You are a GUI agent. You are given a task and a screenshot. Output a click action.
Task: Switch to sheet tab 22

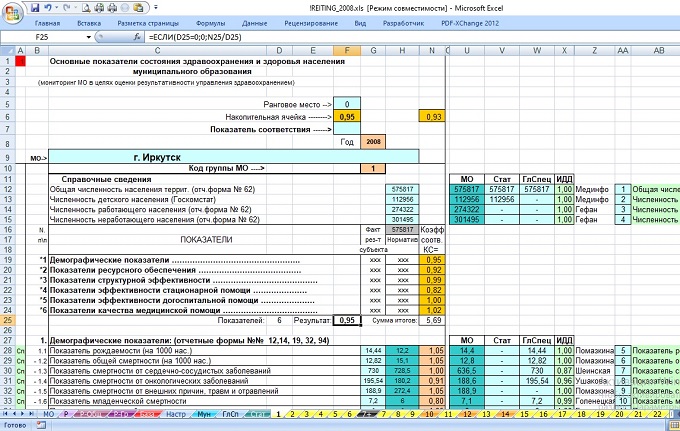click(x=657, y=414)
